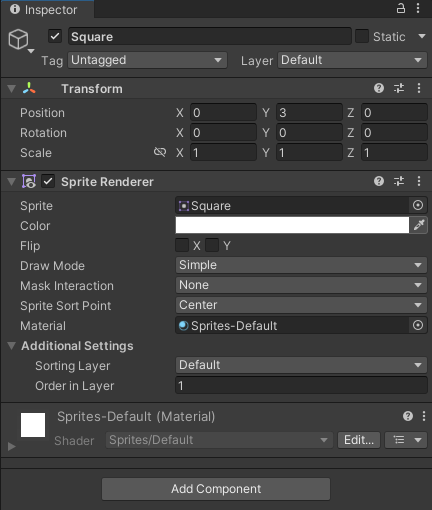Viewport: 432px width, 510px height.
Task: Click the object name field Square
Action: 210,36
